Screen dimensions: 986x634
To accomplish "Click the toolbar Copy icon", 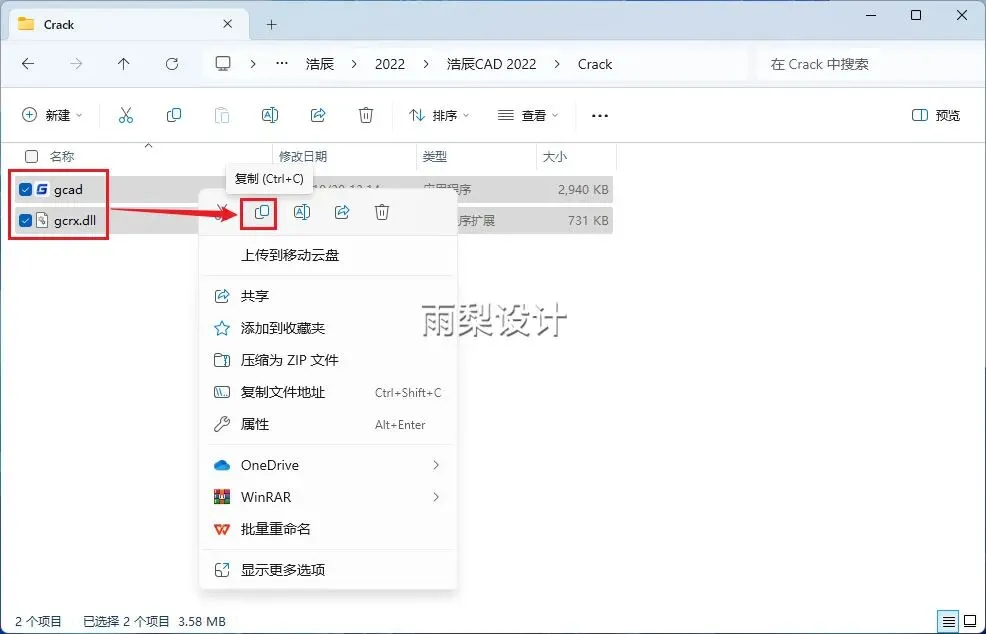I will (x=174, y=115).
